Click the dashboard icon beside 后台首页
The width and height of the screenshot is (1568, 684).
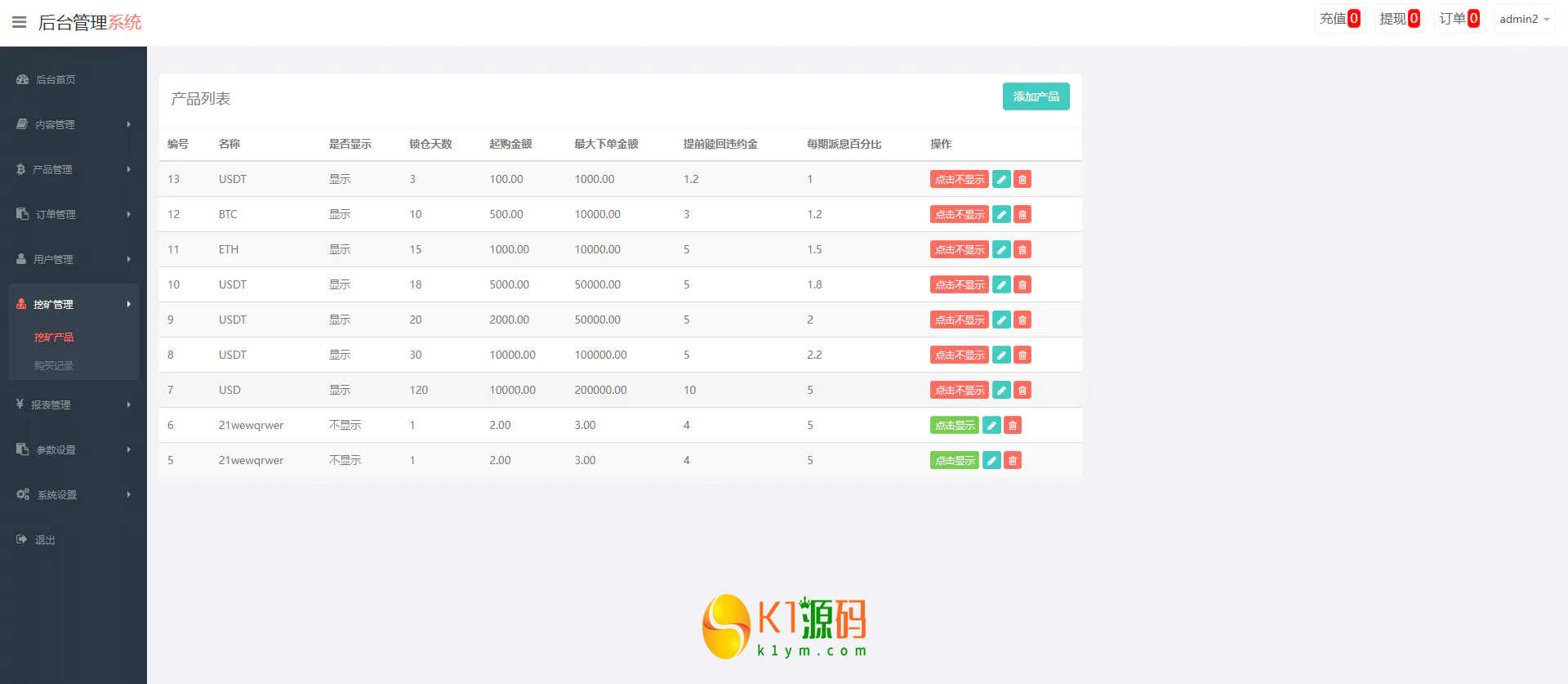pos(23,79)
